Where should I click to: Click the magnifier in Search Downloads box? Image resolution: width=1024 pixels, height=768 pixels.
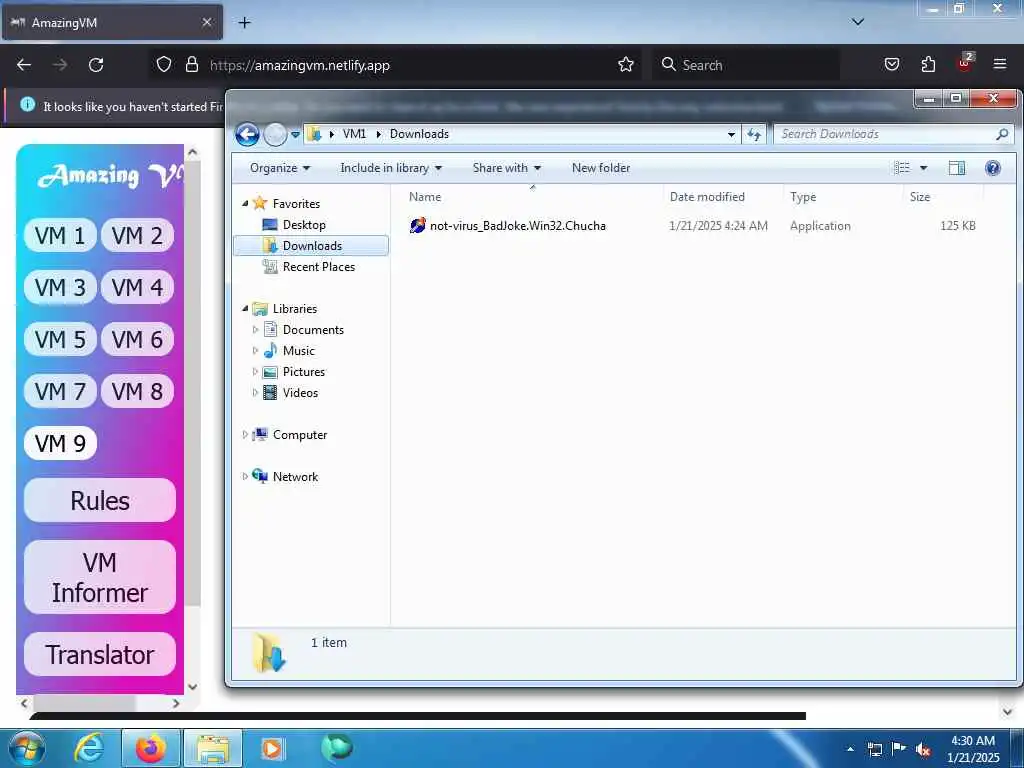[x=1002, y=134]
